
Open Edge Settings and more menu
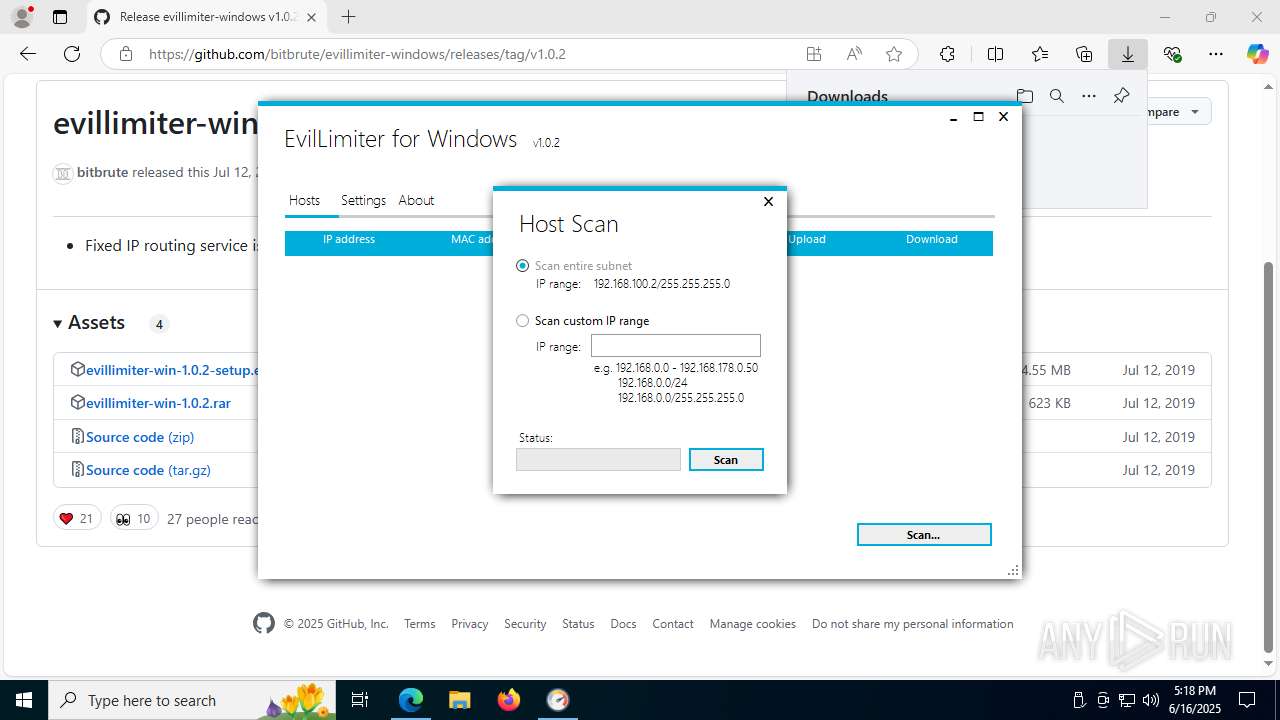click(1216, 54)
